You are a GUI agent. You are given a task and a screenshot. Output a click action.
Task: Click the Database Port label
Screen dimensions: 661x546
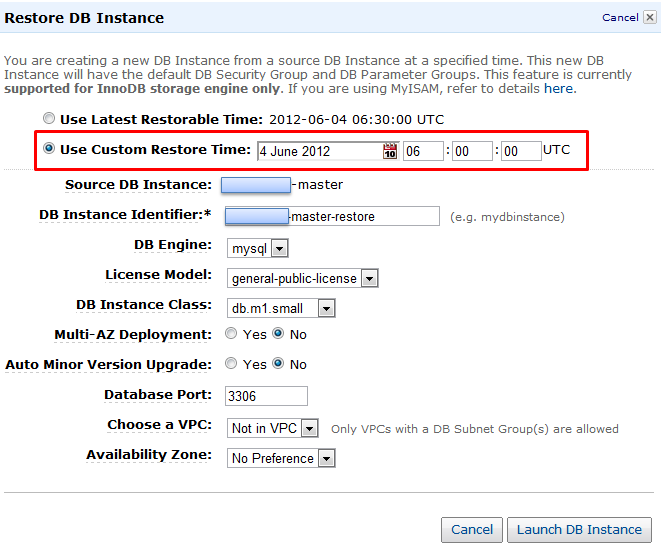(x=158, y=395)
